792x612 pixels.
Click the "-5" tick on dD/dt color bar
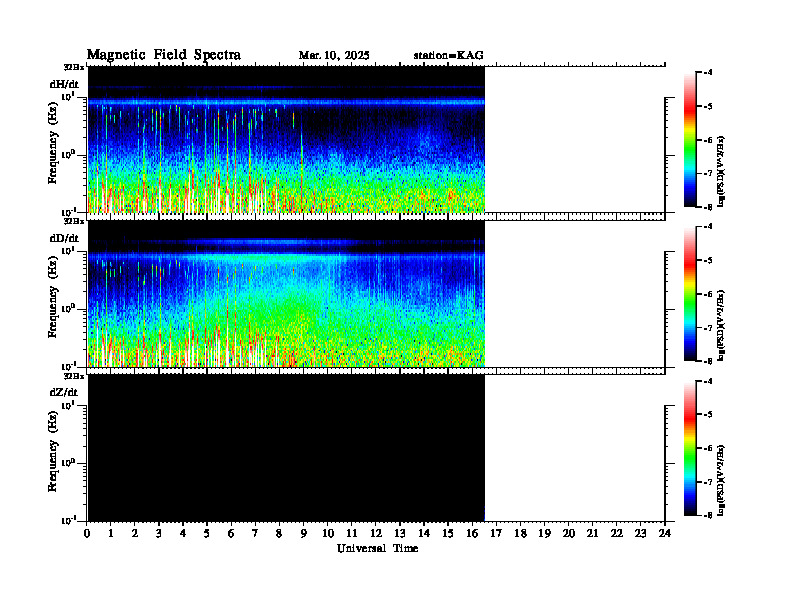pos(708,261)
